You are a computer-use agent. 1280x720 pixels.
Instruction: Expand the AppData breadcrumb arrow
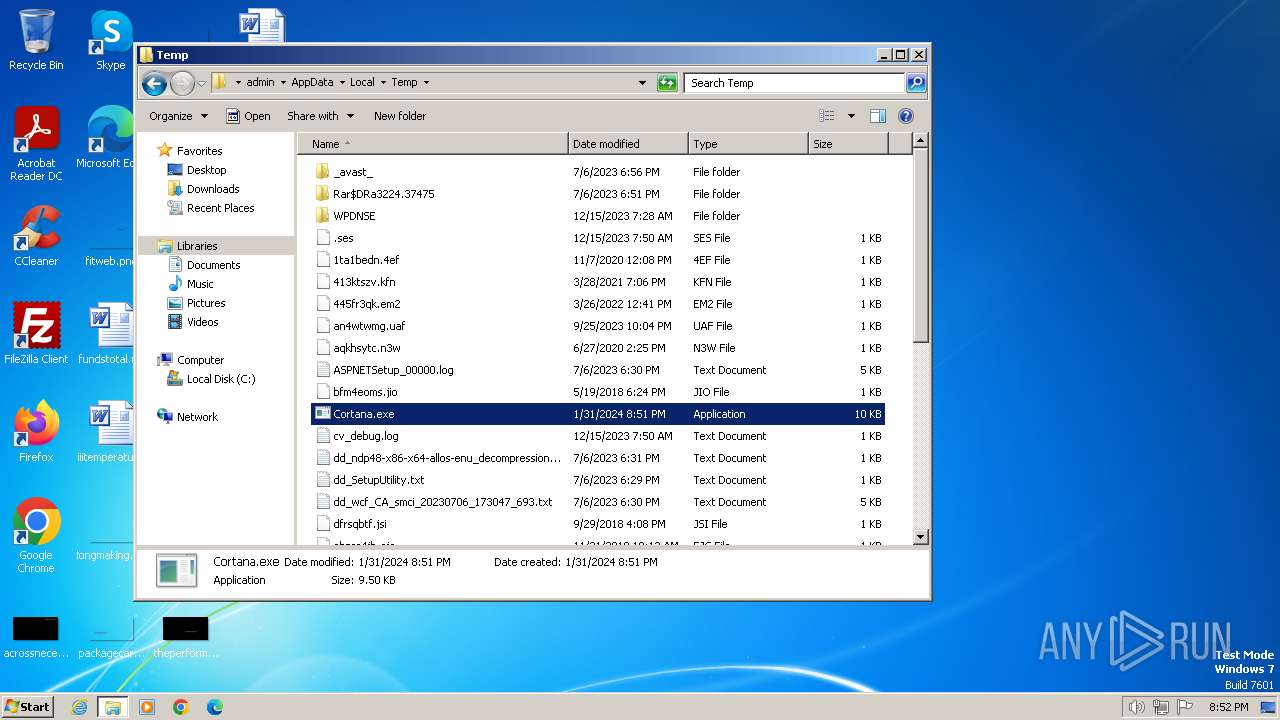341,83
